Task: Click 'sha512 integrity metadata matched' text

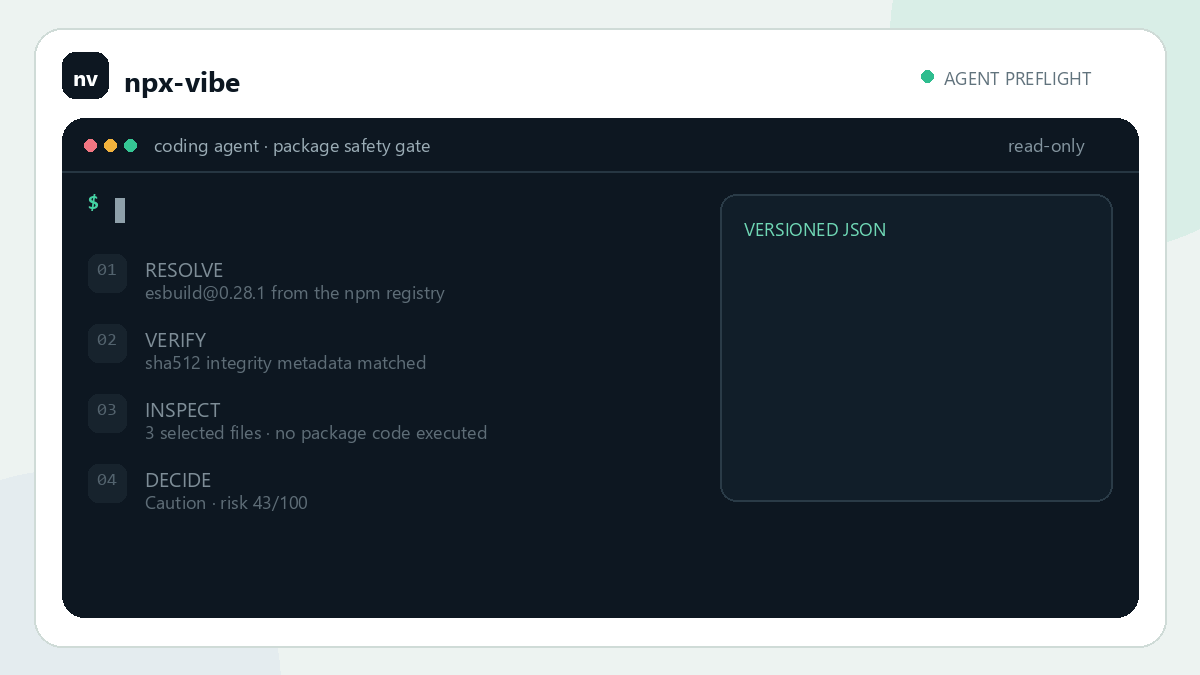Action: [x=286, y=363]
